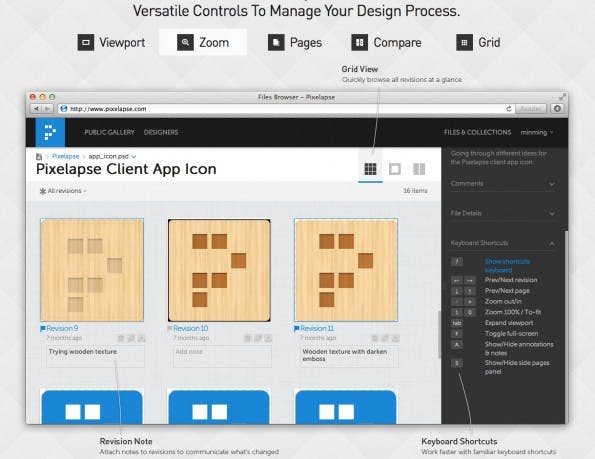The width and height of the screenshot is (595, 459).
Task: Click the S key icon beside Show/Hide side pages
Action: click(456, 363)
